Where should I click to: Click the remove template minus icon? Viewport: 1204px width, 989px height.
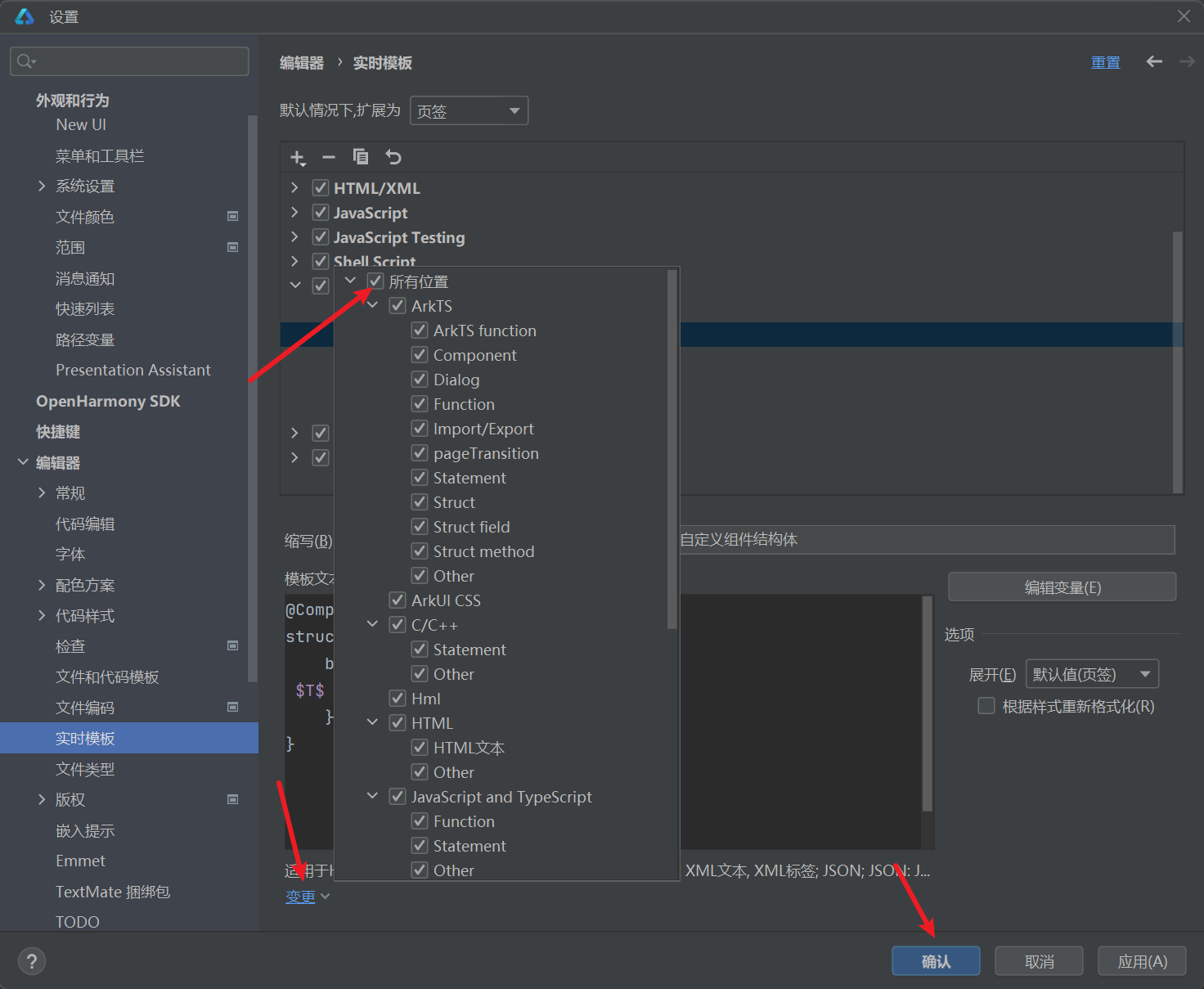click(x=329, y=157)
